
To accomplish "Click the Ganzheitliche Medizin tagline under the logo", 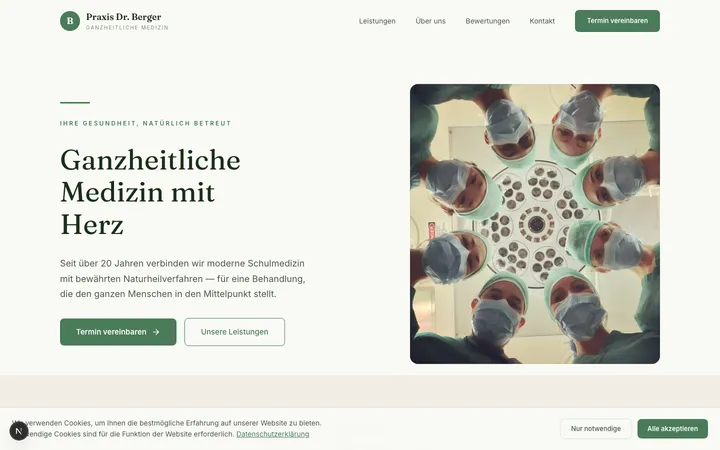I will coord(127,28).
